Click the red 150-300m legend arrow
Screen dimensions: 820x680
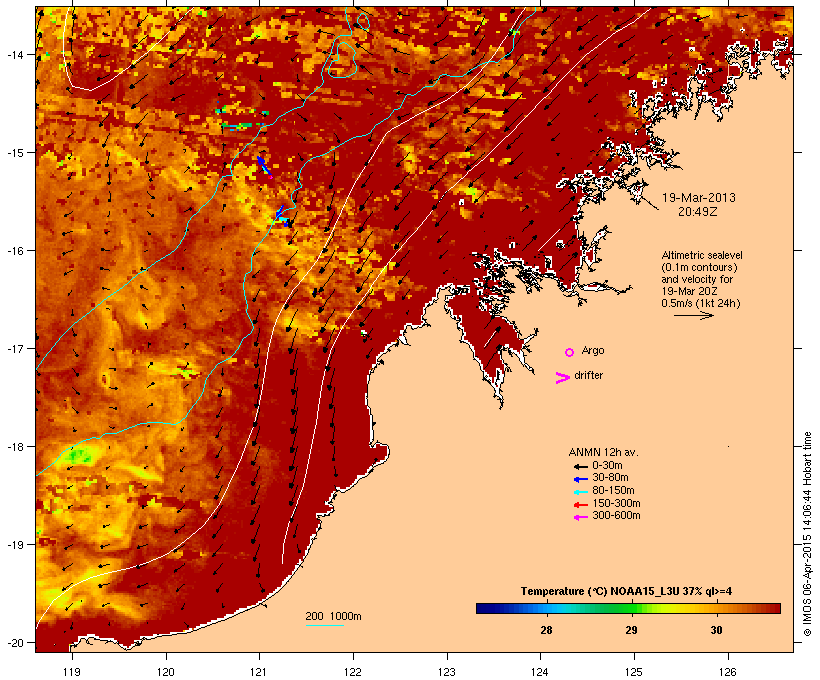581,505
